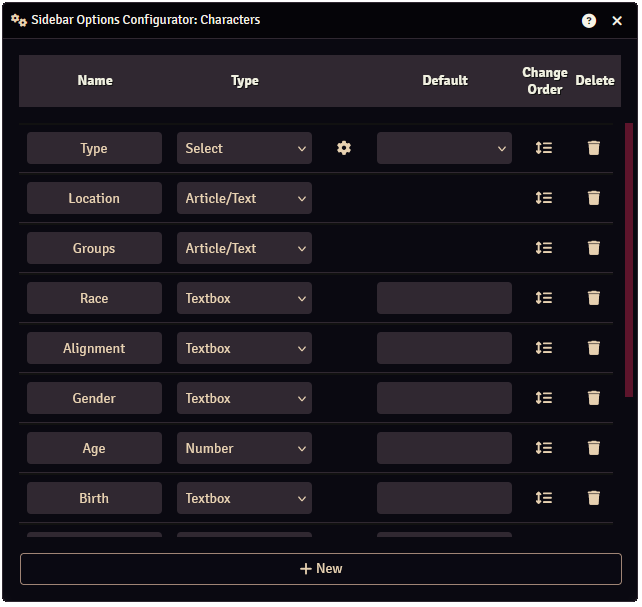
Task: Delete the Type row with trash icon
Action: pyautogui.click(x=593, y=148)
